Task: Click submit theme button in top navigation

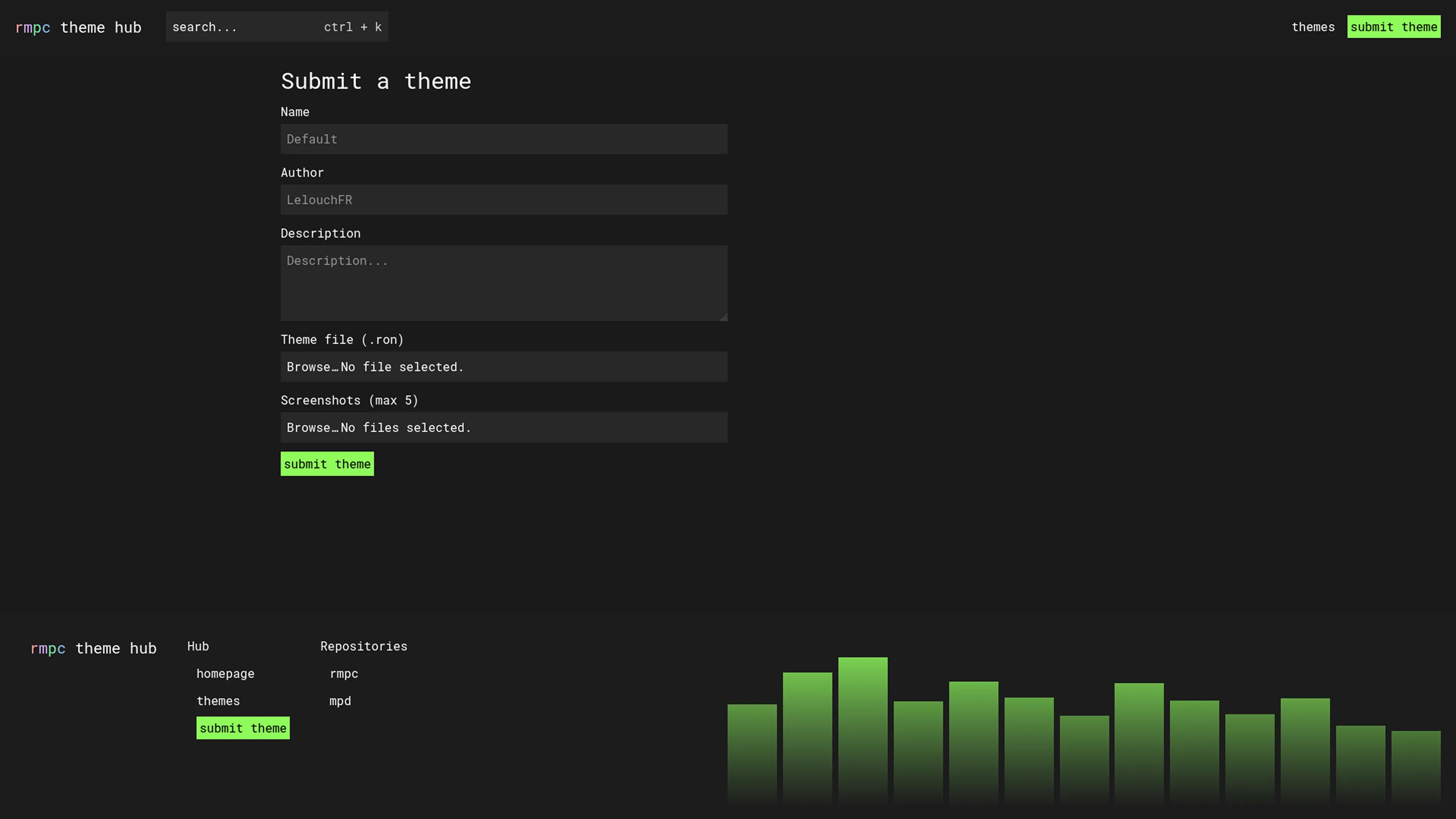Action: click(1393, 27)
